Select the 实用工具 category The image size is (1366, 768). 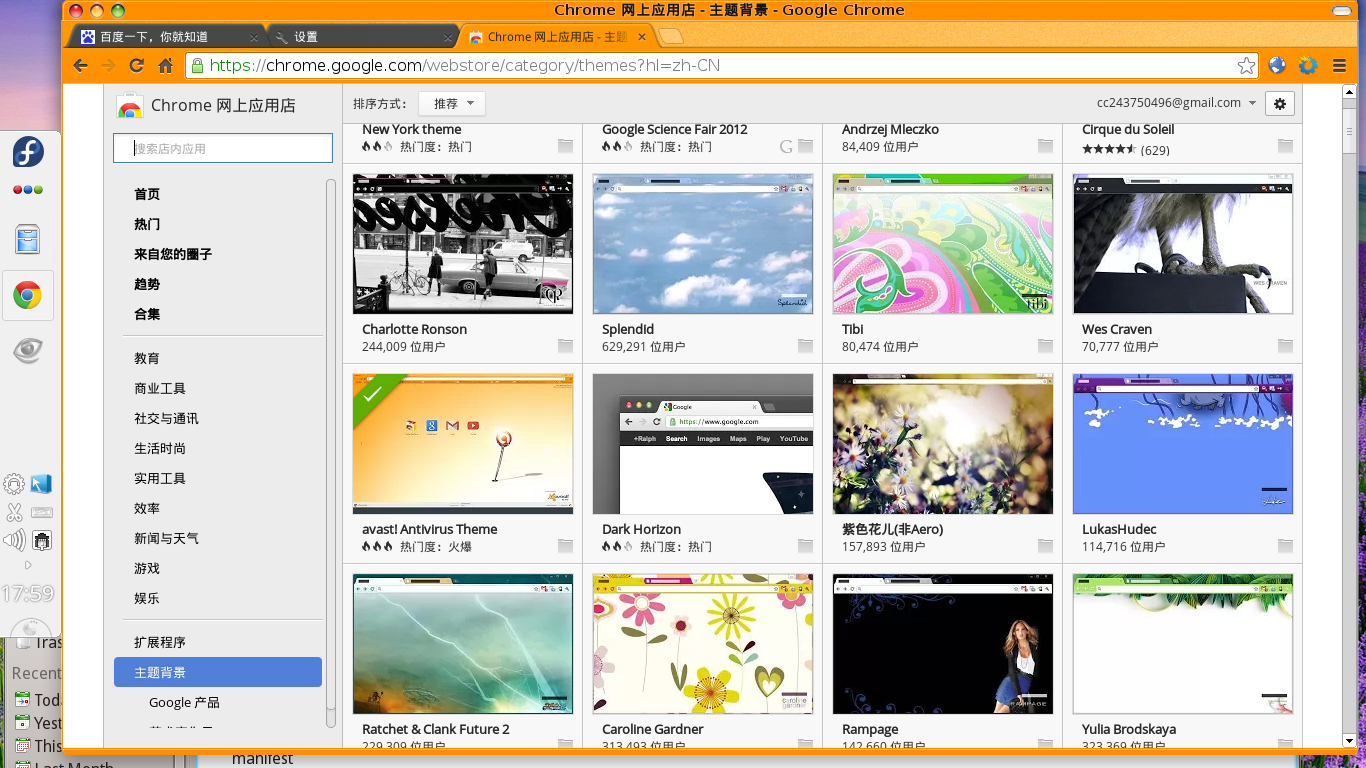(x=160, y=478)
